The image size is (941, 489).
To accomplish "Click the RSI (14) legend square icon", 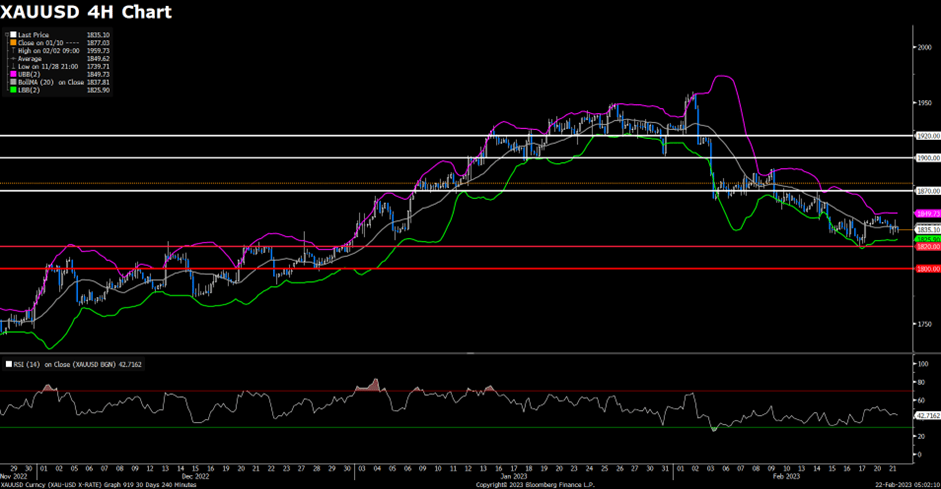I will 6,365.
